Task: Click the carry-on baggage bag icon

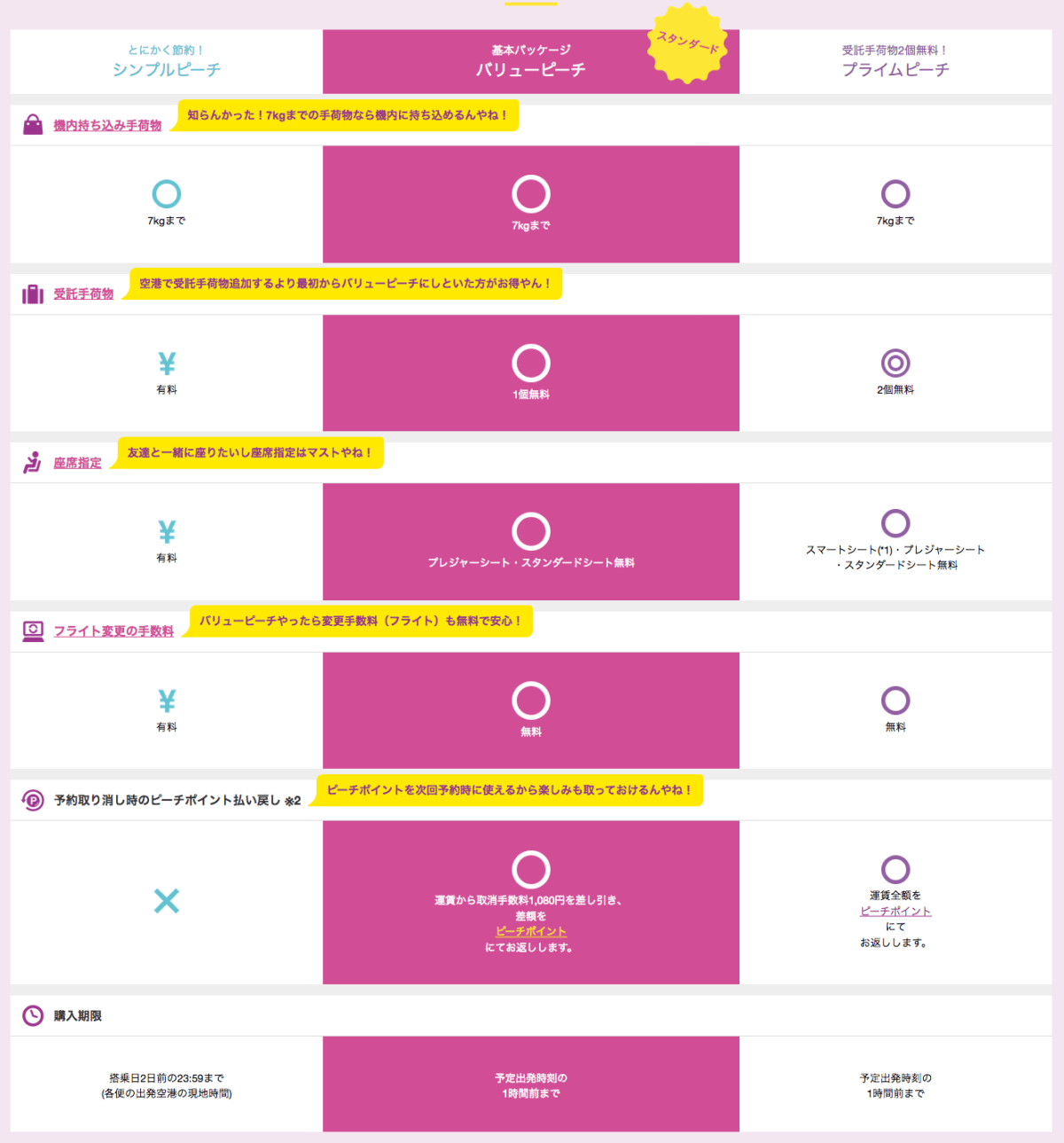Action: click(x=33, y=124)
